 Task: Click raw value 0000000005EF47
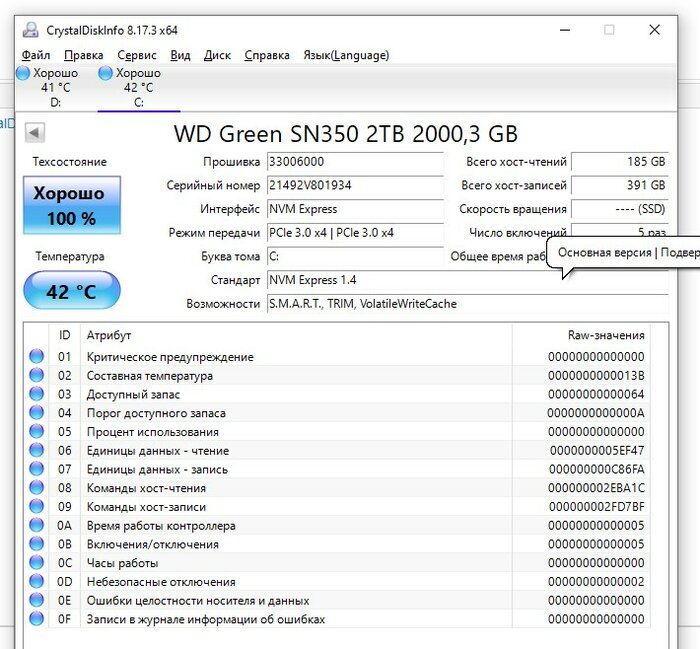pos(597,450)
